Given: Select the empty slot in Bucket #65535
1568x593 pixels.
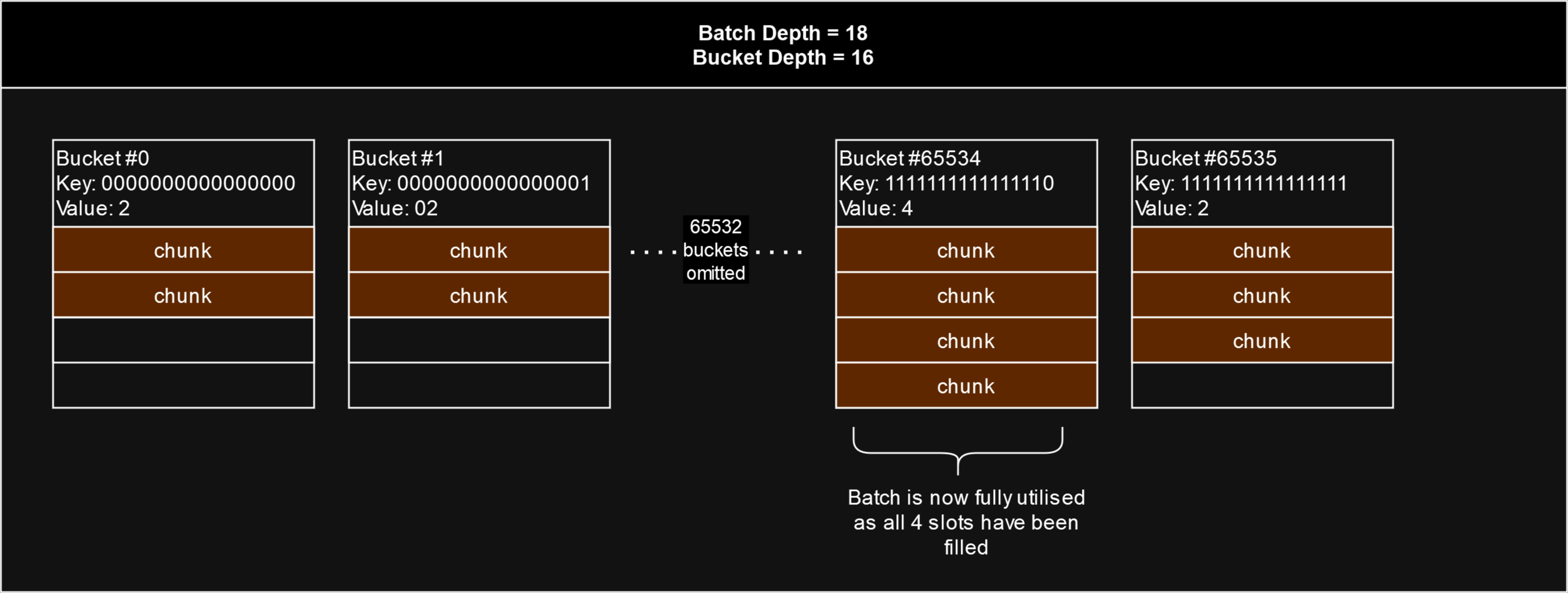Looking at the screenshot, I should coord(1262,385).
